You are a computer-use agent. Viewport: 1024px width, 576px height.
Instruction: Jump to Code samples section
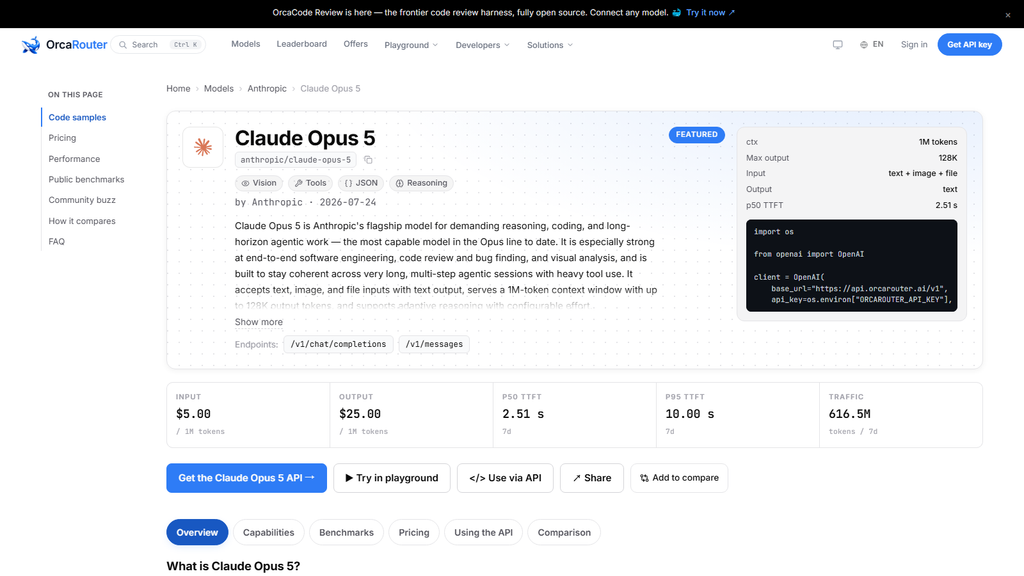tap(77, 118)
